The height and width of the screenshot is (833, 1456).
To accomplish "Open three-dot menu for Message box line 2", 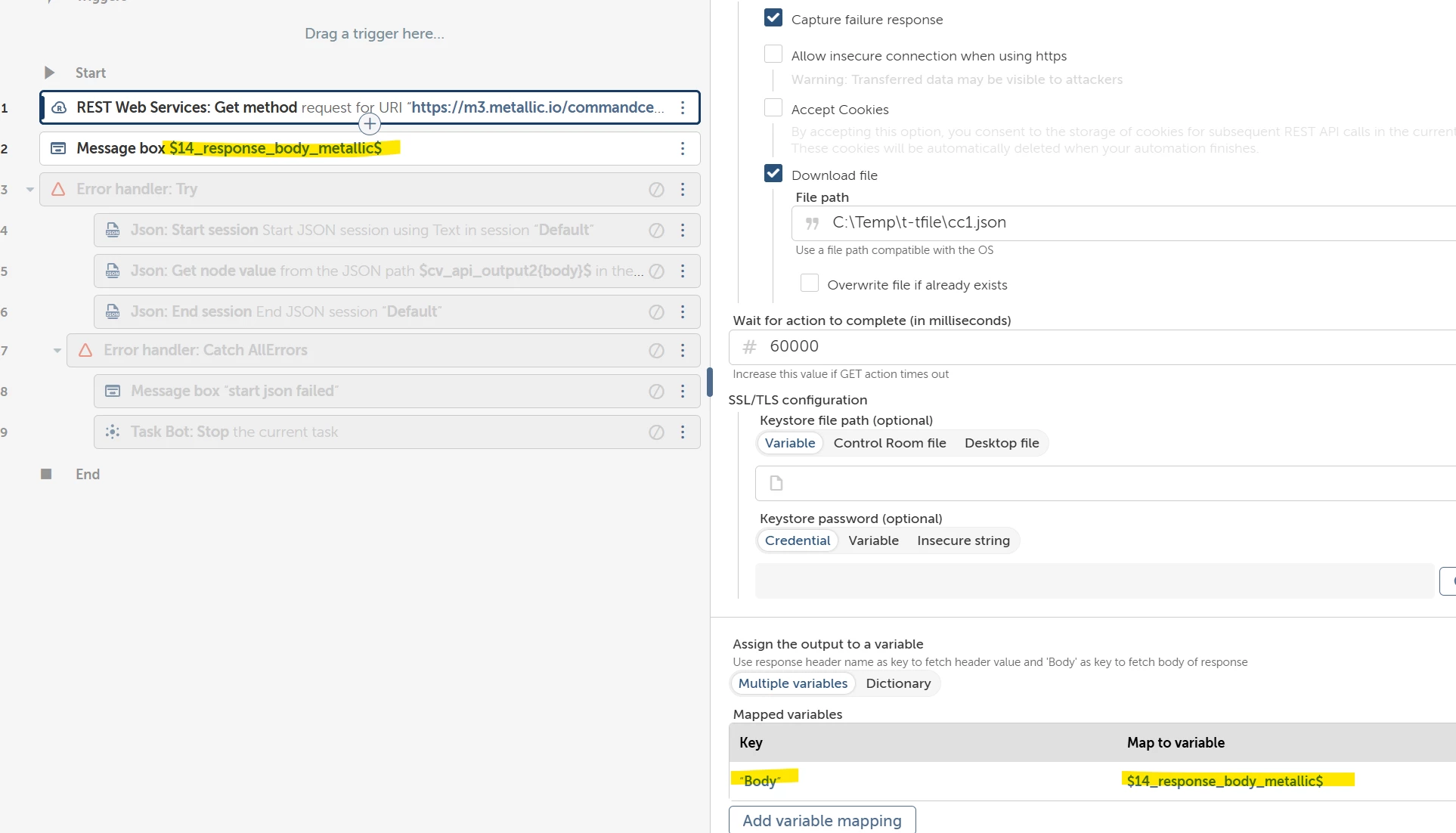I will [x=683, y=148].
